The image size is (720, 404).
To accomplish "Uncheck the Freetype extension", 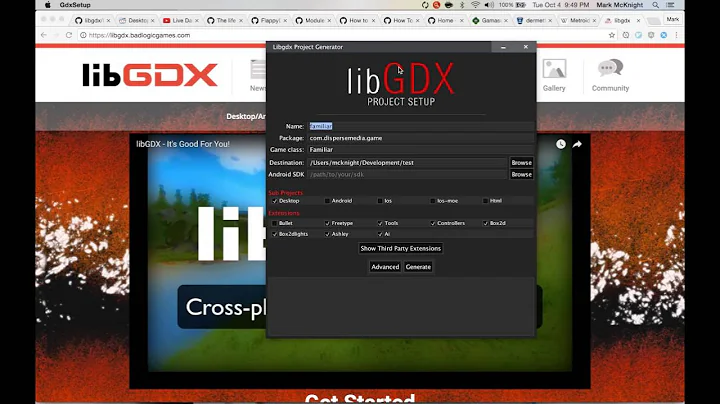I will click(x=327, y=223).
